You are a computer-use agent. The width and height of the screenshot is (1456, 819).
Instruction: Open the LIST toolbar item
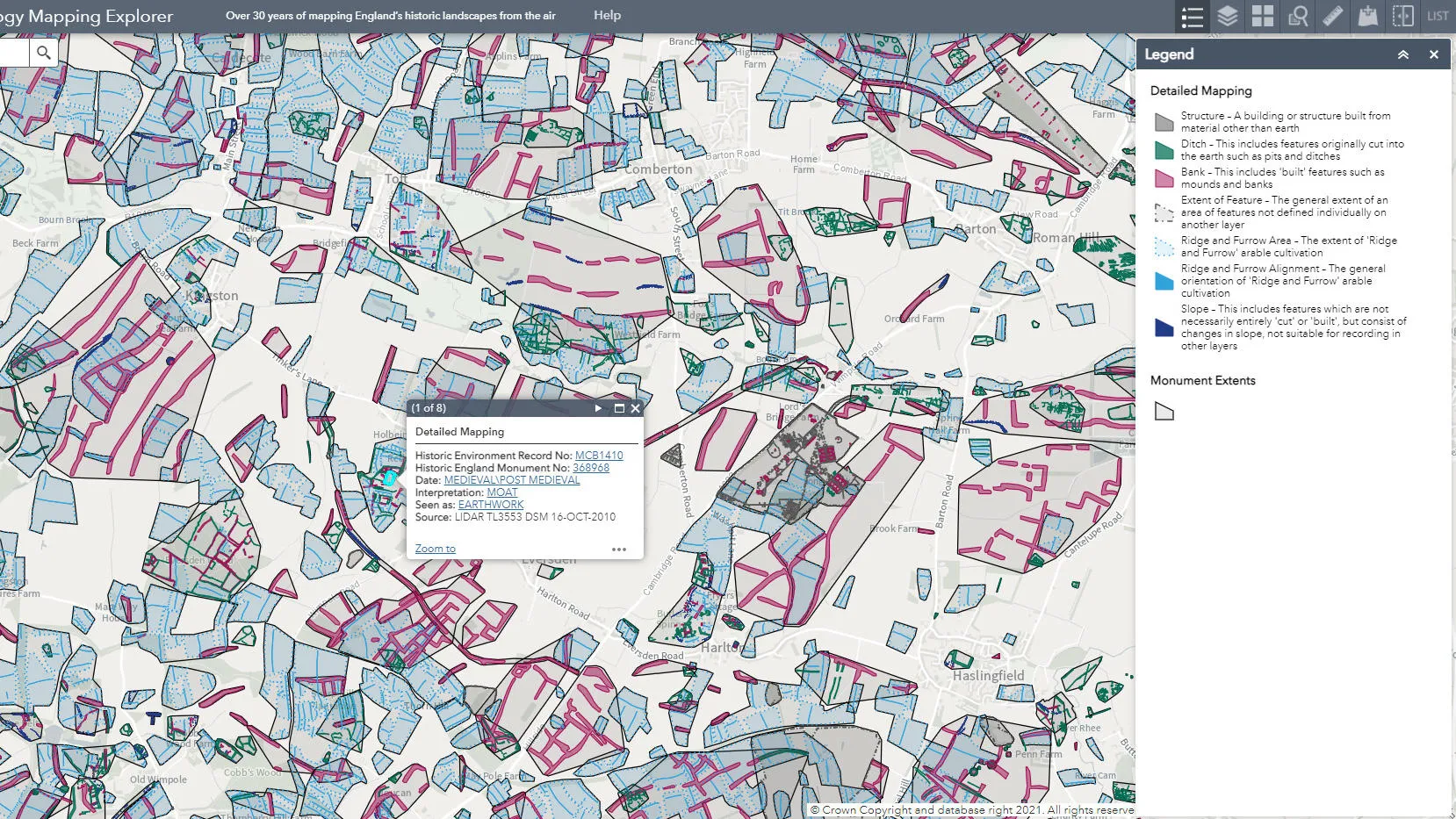pos(1438,17)
